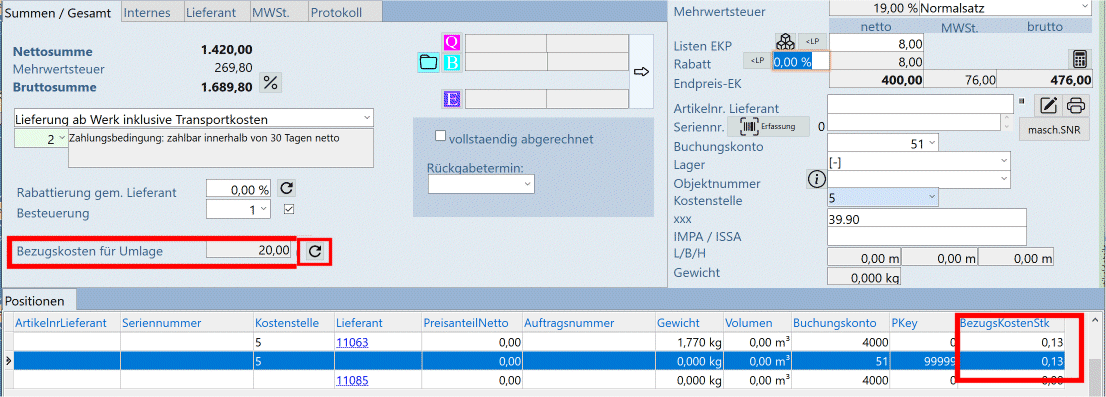Screen dimensions: 1106x397
Task: Switch to the Summen / Gesamt tab
Action: pyautogui.click(x=59, y=13)
